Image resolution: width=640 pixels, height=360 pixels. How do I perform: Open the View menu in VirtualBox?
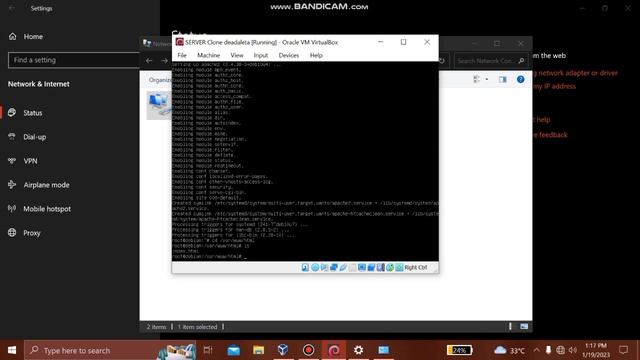pos(237,55)
